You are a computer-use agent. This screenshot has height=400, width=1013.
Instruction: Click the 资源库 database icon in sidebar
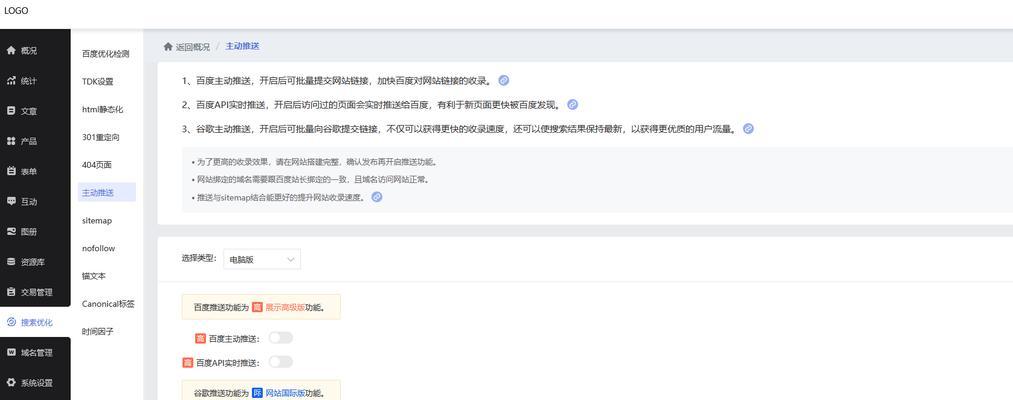click(x=11, y=262)
